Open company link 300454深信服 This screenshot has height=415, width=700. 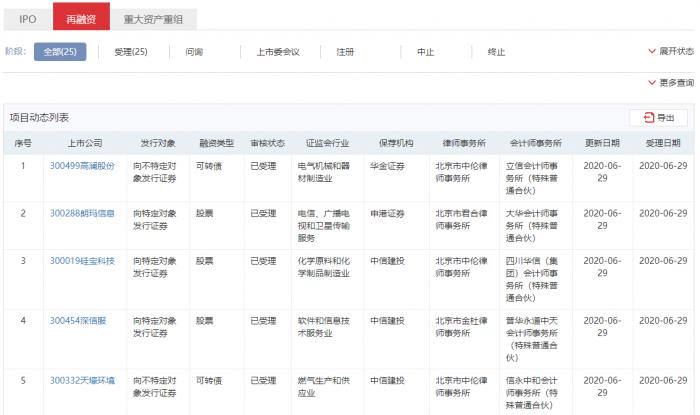point(76,321)
